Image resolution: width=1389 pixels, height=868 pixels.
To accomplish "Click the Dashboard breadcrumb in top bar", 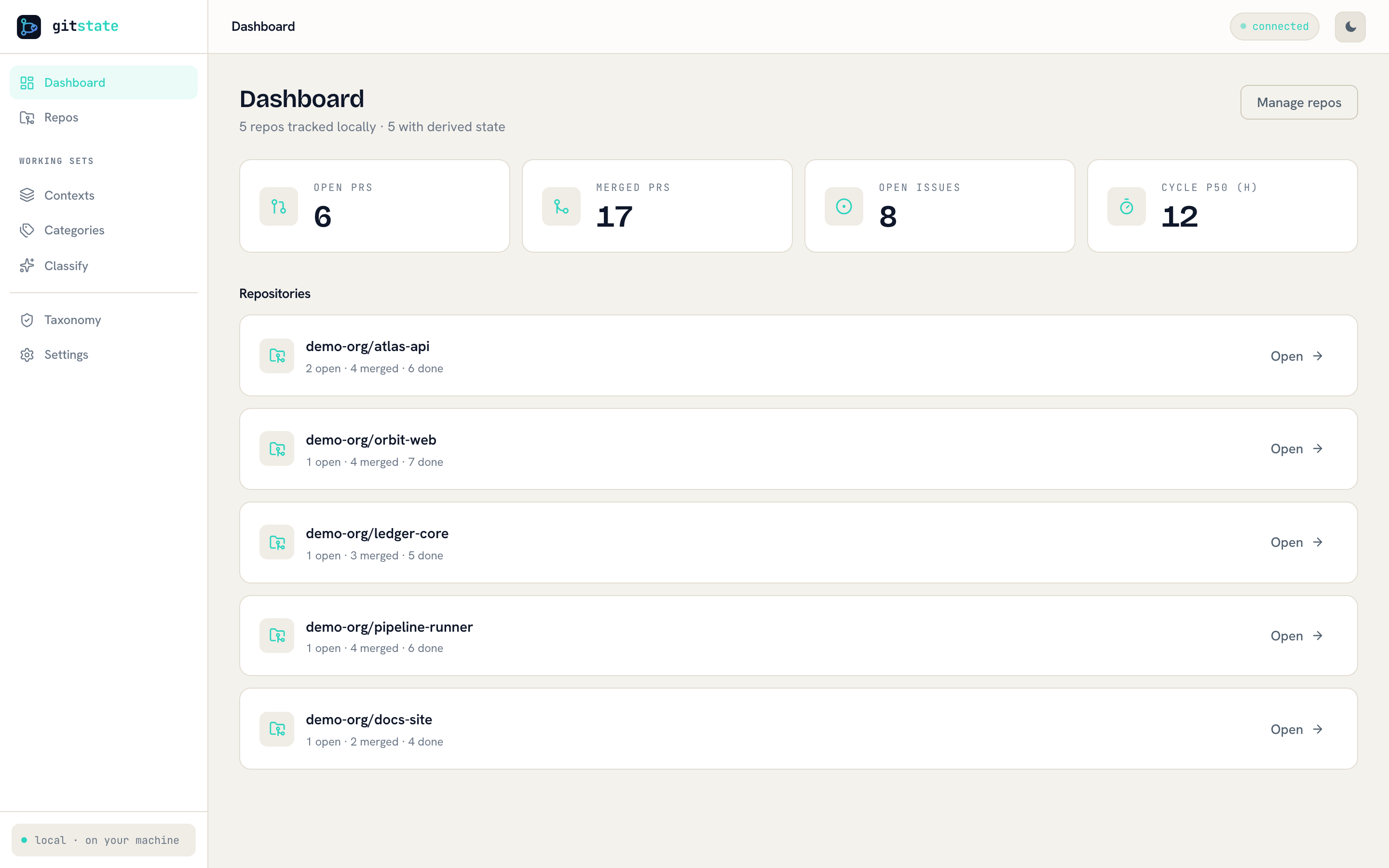I will 263,27.
